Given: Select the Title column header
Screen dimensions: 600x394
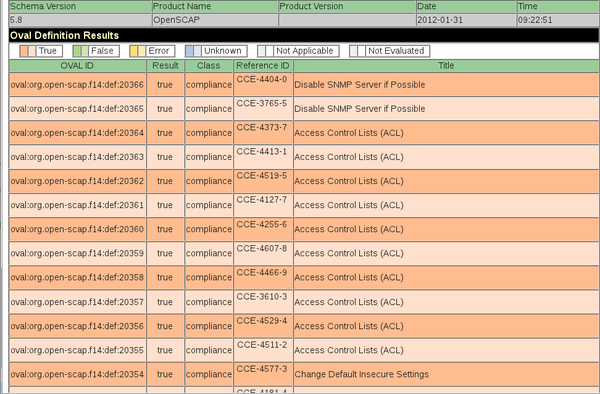Looking at the screenshot, I should pyautogui.click(x=446, y=66).
